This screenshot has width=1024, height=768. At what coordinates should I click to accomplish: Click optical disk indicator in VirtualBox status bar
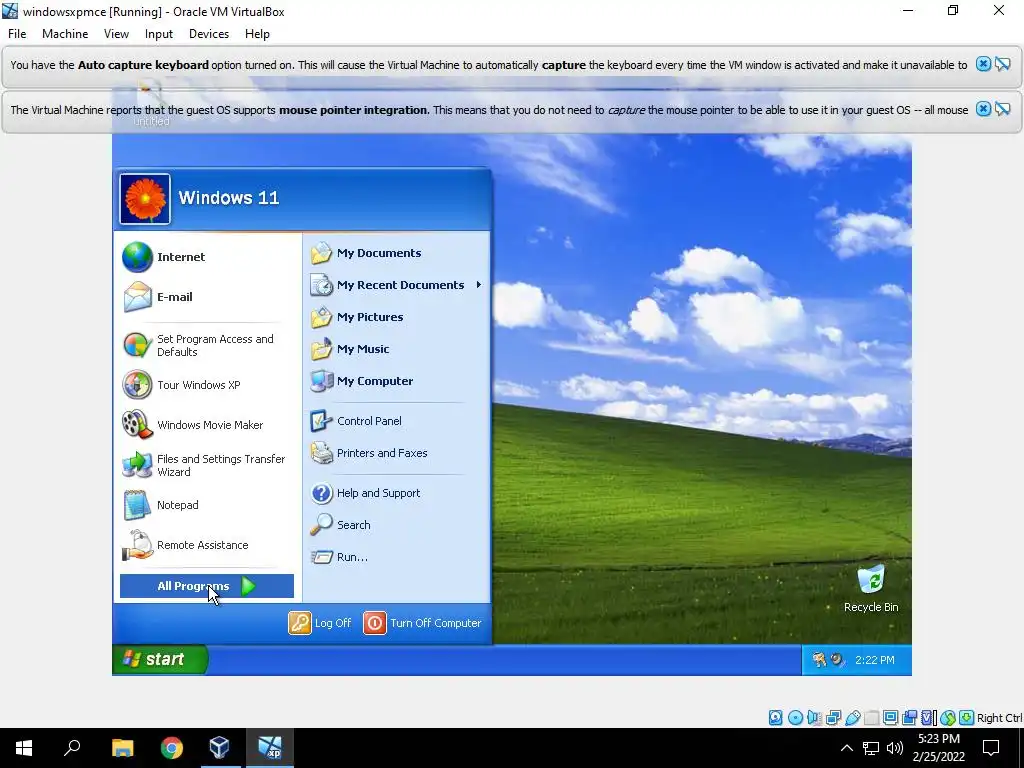[795, 718]
